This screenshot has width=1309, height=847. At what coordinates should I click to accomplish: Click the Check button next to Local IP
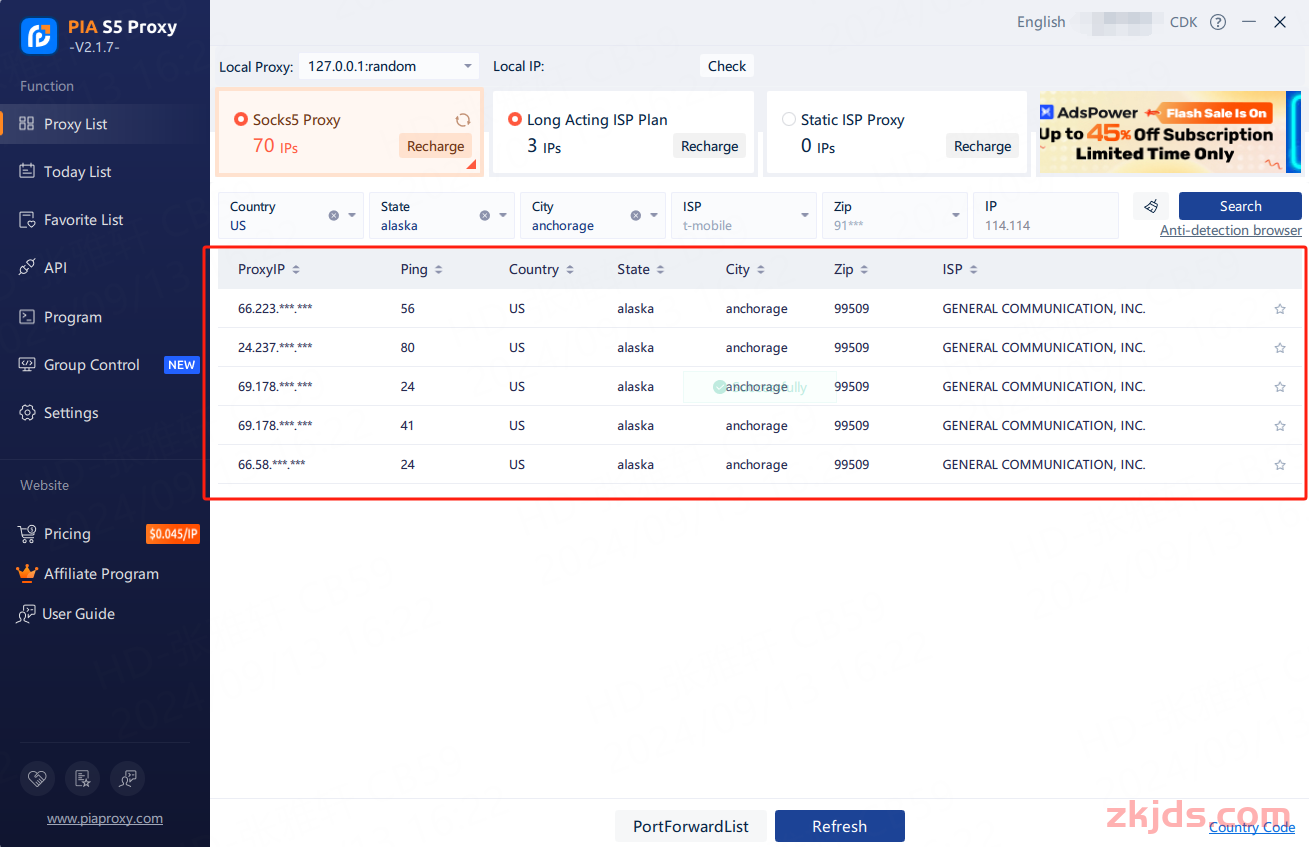[x=727, y=66]
